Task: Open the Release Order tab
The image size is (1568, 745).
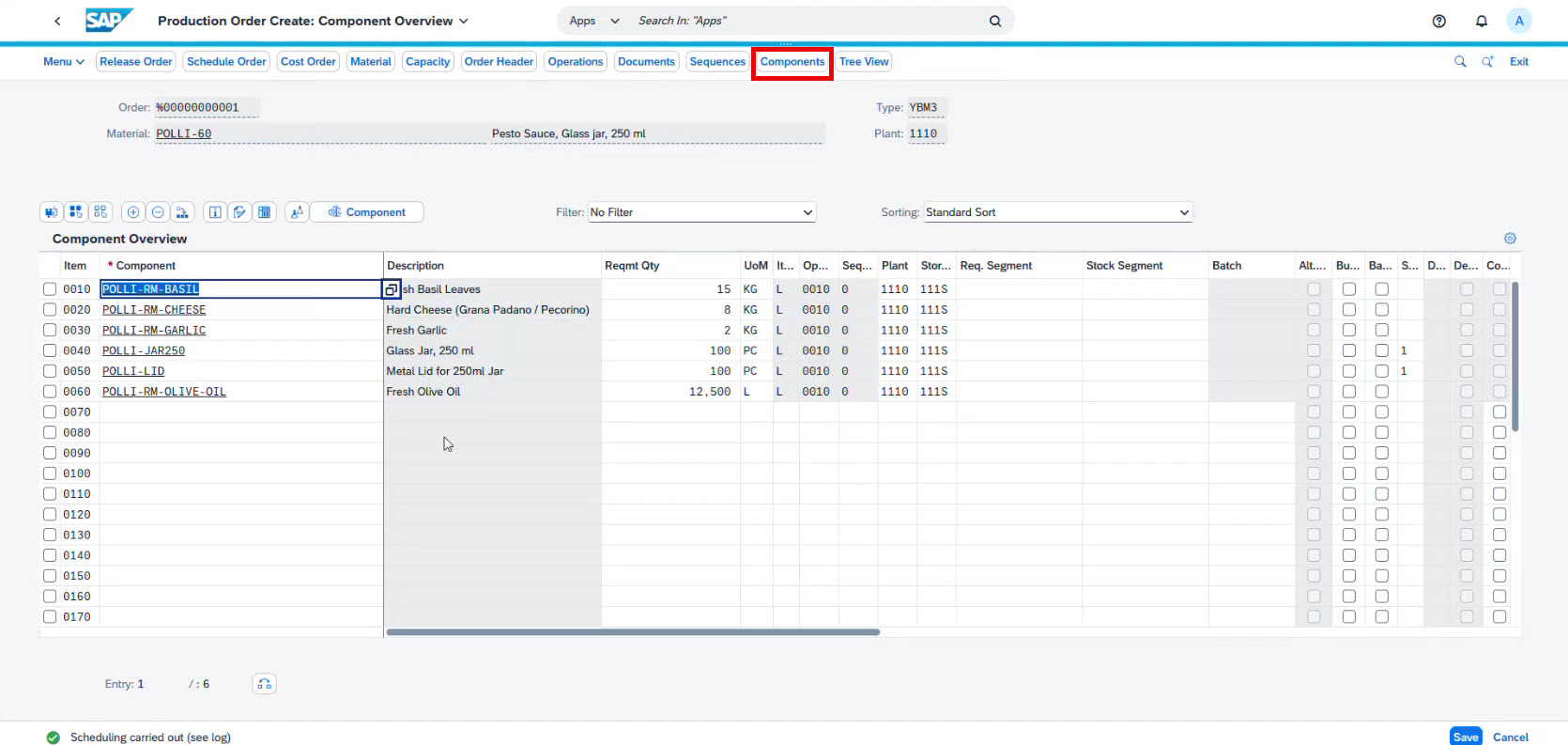Action: [136, 61]
